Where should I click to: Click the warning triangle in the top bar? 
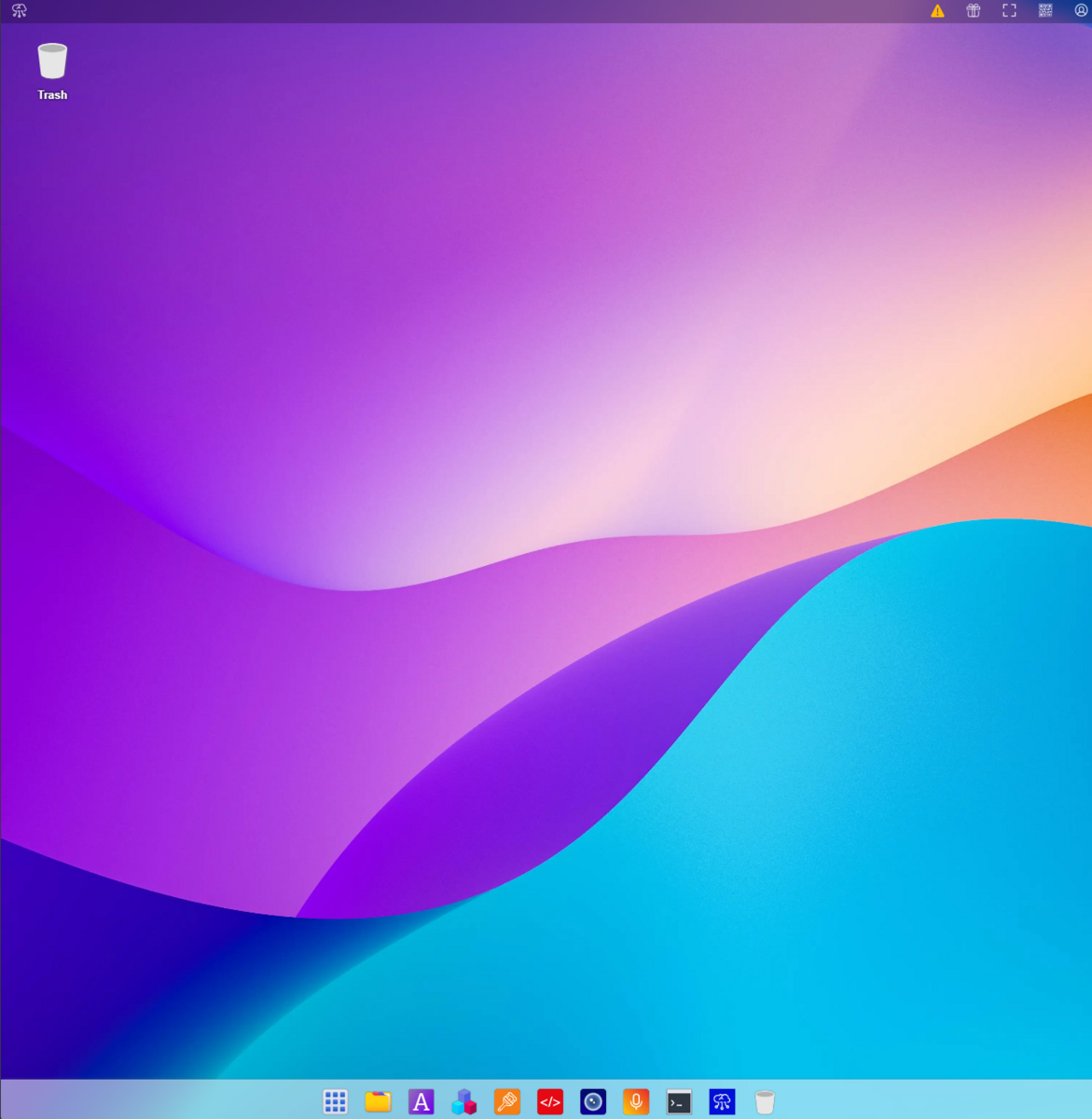[x=937, y=10]
